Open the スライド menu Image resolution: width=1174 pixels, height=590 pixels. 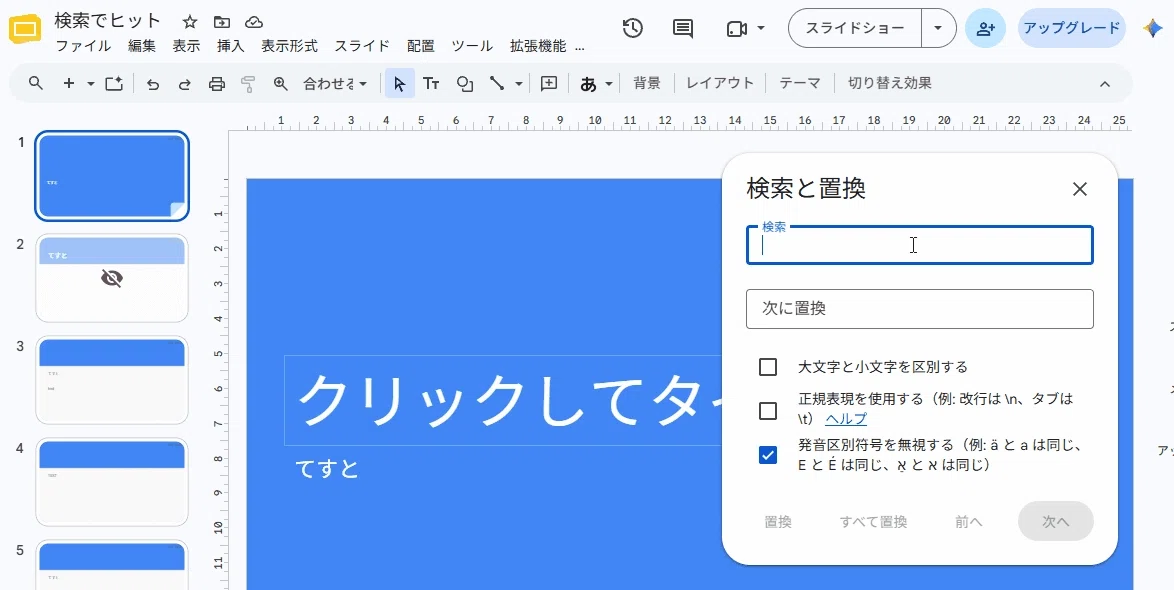click(362, 46)
